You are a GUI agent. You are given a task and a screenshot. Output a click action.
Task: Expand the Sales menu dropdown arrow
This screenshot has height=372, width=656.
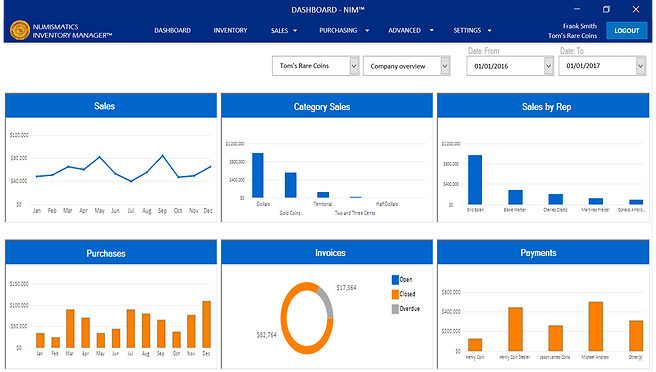(x=295, y=31)
